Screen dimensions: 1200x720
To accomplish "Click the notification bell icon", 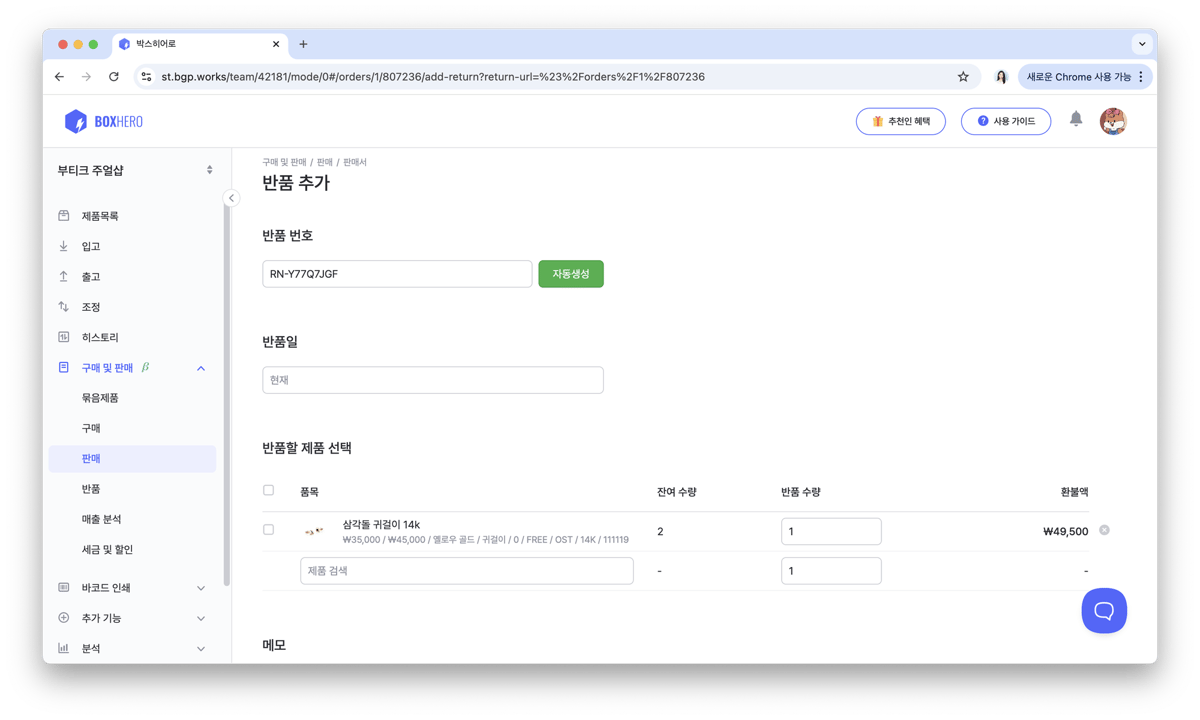I will point(1076,119).
